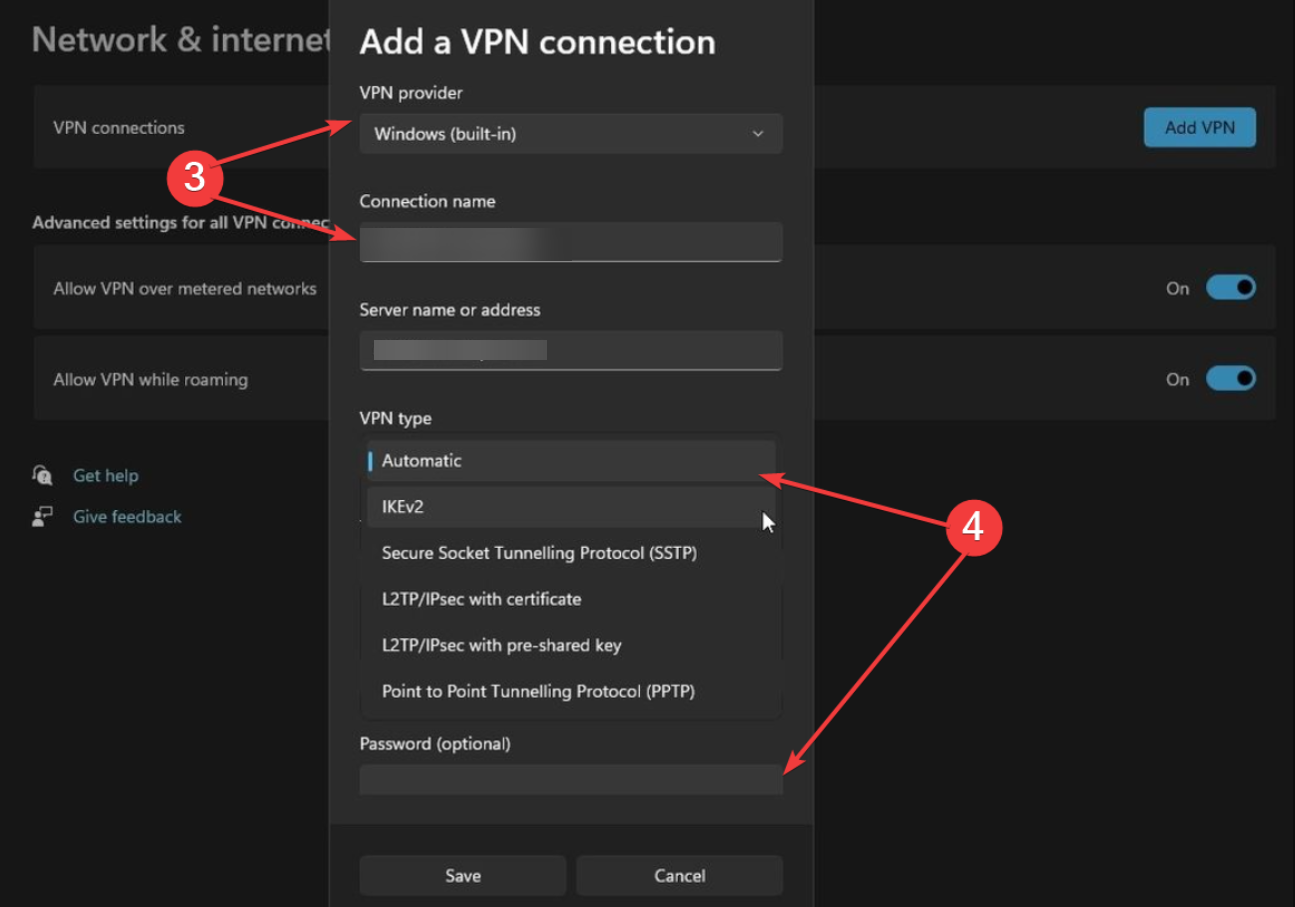Click the Give feedback person icon
This screenshot has width=1295, height=907.
pyautogui.click(x=42, y=516)
